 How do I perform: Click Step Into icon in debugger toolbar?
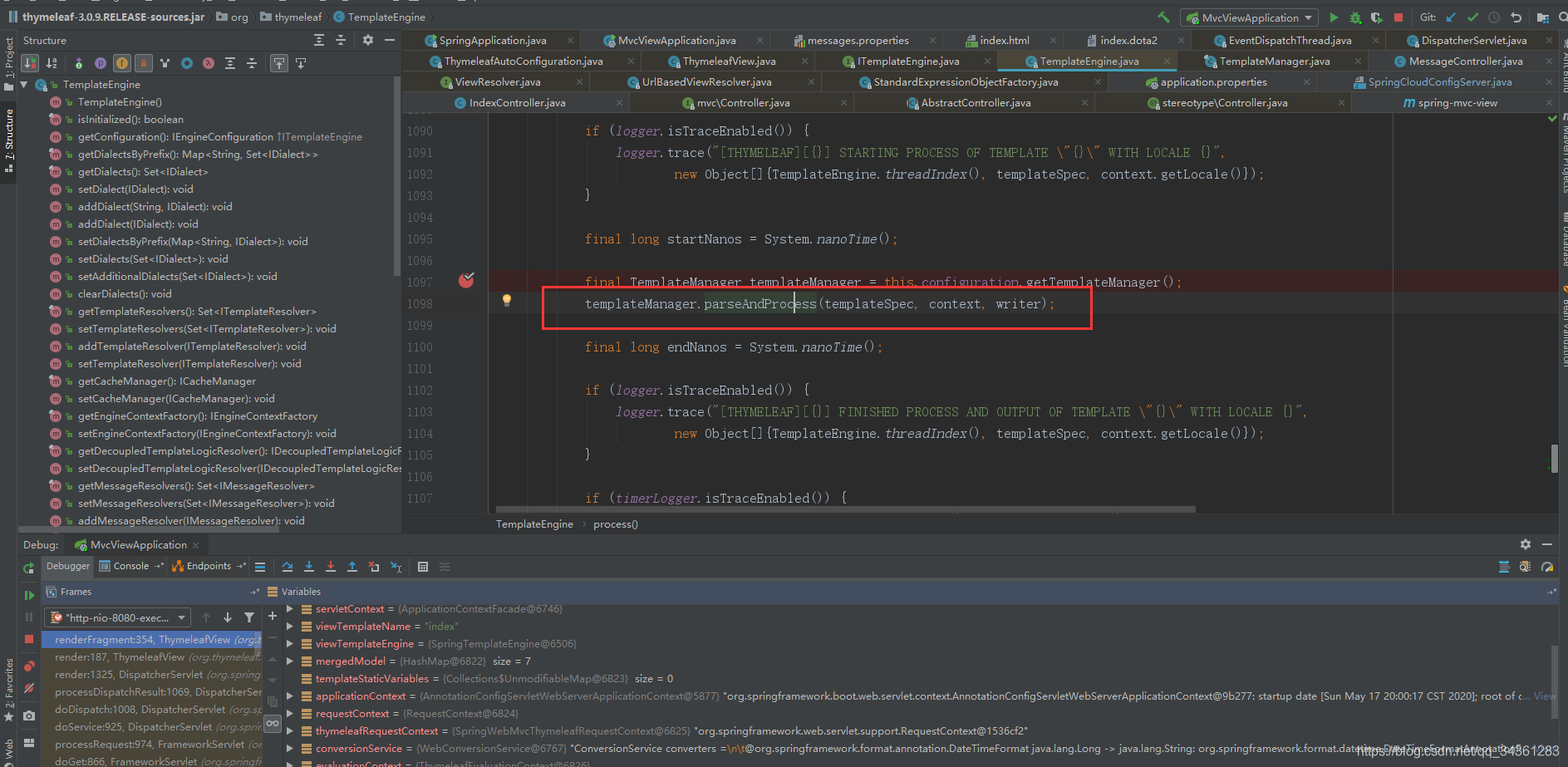[x=309, y=567]
